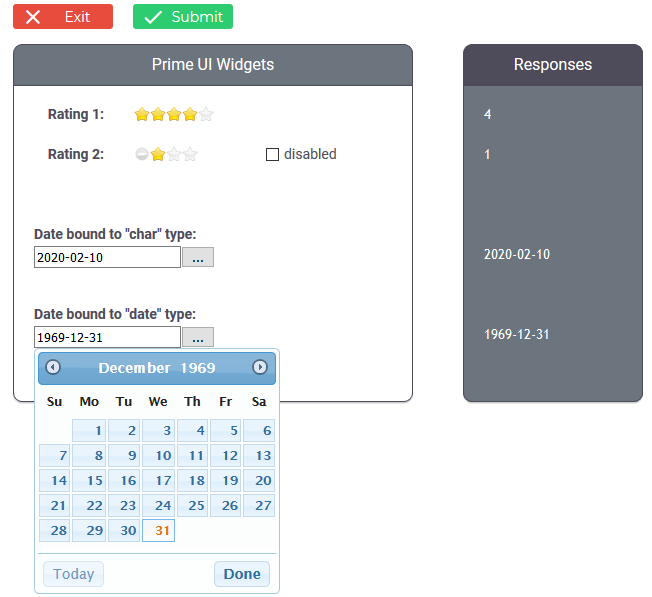The width and height of the screenshot is (652, 597).
Task: Click the Today button
Action: [x=74, y=574]
